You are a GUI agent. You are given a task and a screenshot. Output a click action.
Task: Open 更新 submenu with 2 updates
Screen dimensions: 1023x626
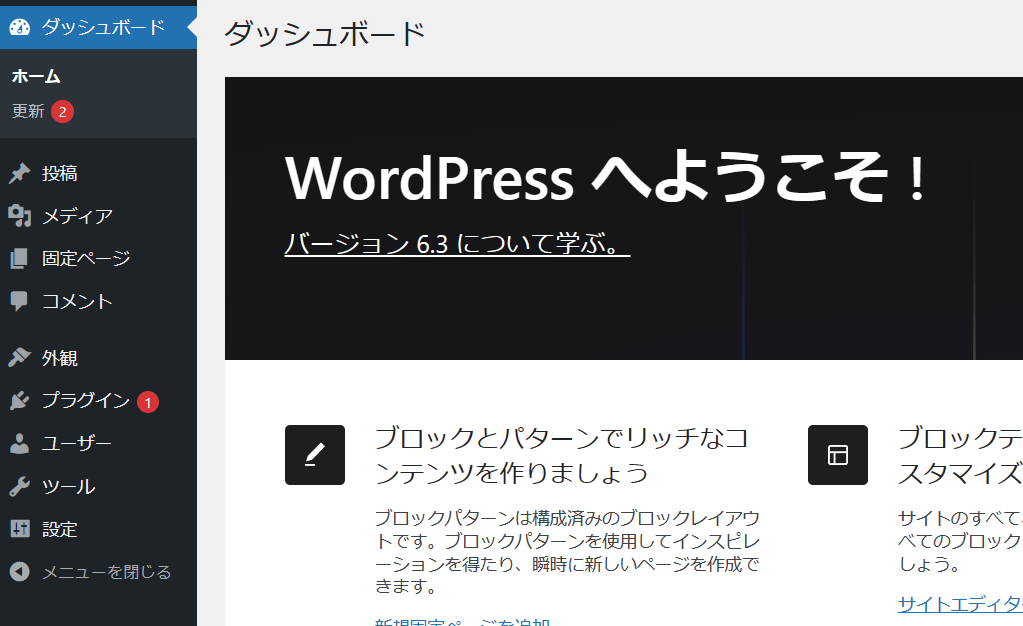[x=42, y=112]
